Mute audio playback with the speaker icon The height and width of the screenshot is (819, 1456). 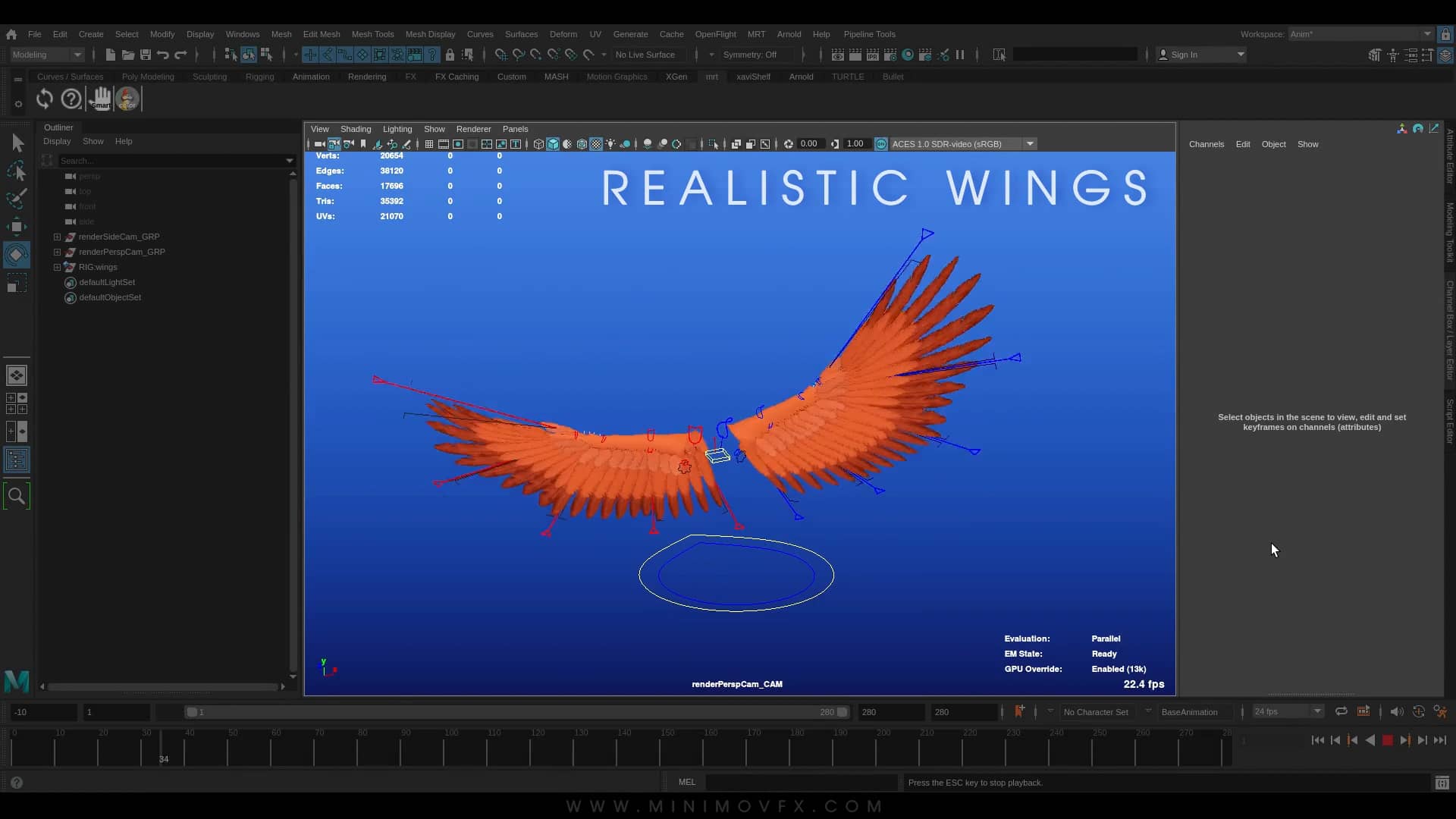point(1396,711)
